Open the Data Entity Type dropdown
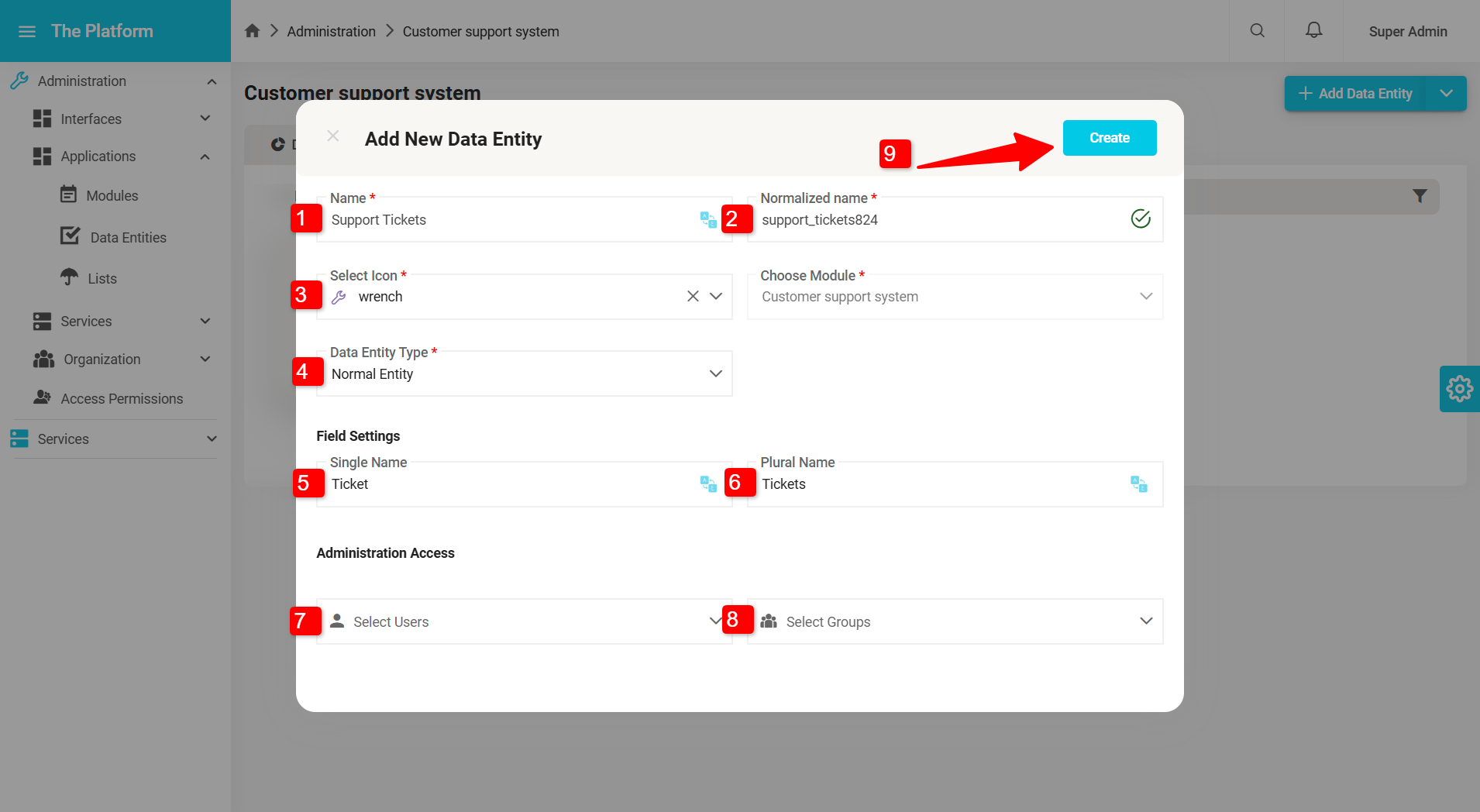The height and width of the screenshot is (812, 1480). [714, 373]
